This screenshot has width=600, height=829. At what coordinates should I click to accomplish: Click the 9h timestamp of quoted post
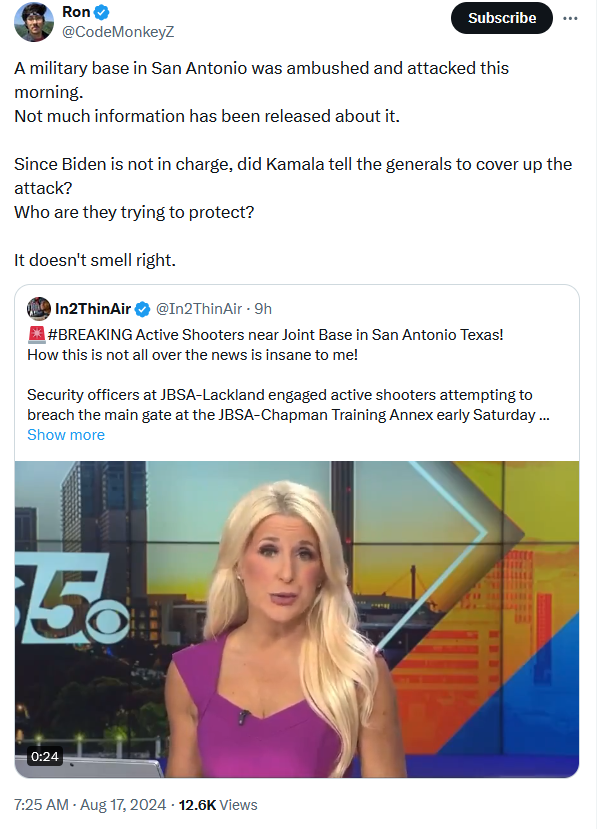click(x=263, y=309)
